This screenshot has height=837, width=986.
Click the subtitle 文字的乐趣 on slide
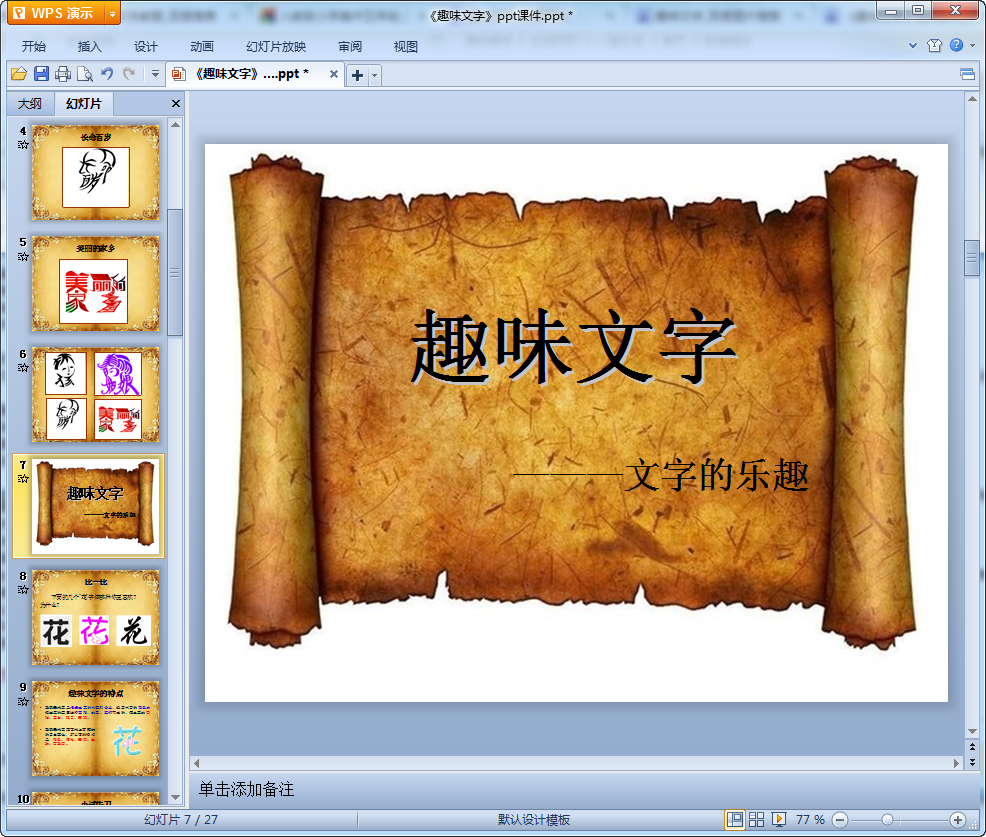pyautogui.click(x=717, y=475)
